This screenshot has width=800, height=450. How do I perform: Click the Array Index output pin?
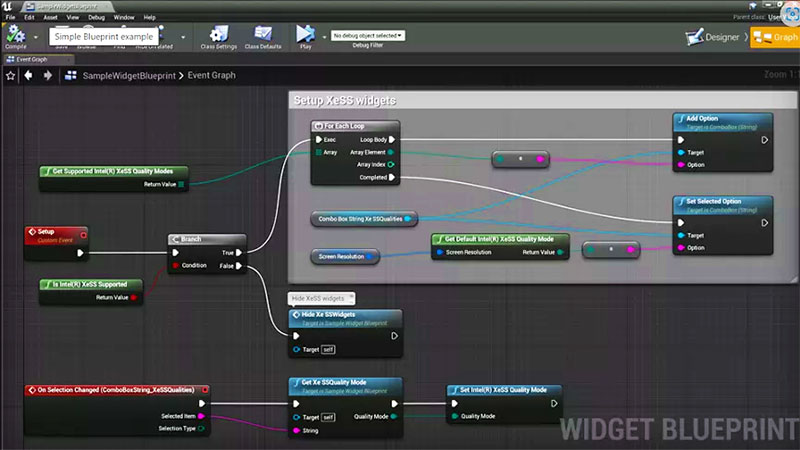point(391,164)
